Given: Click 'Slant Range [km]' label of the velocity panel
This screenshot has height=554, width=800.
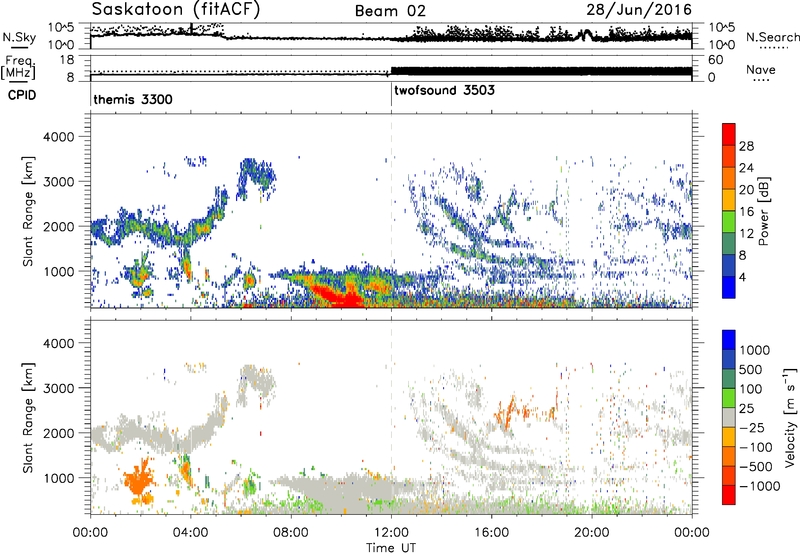Looking at the screenshot, I should 28,417.
